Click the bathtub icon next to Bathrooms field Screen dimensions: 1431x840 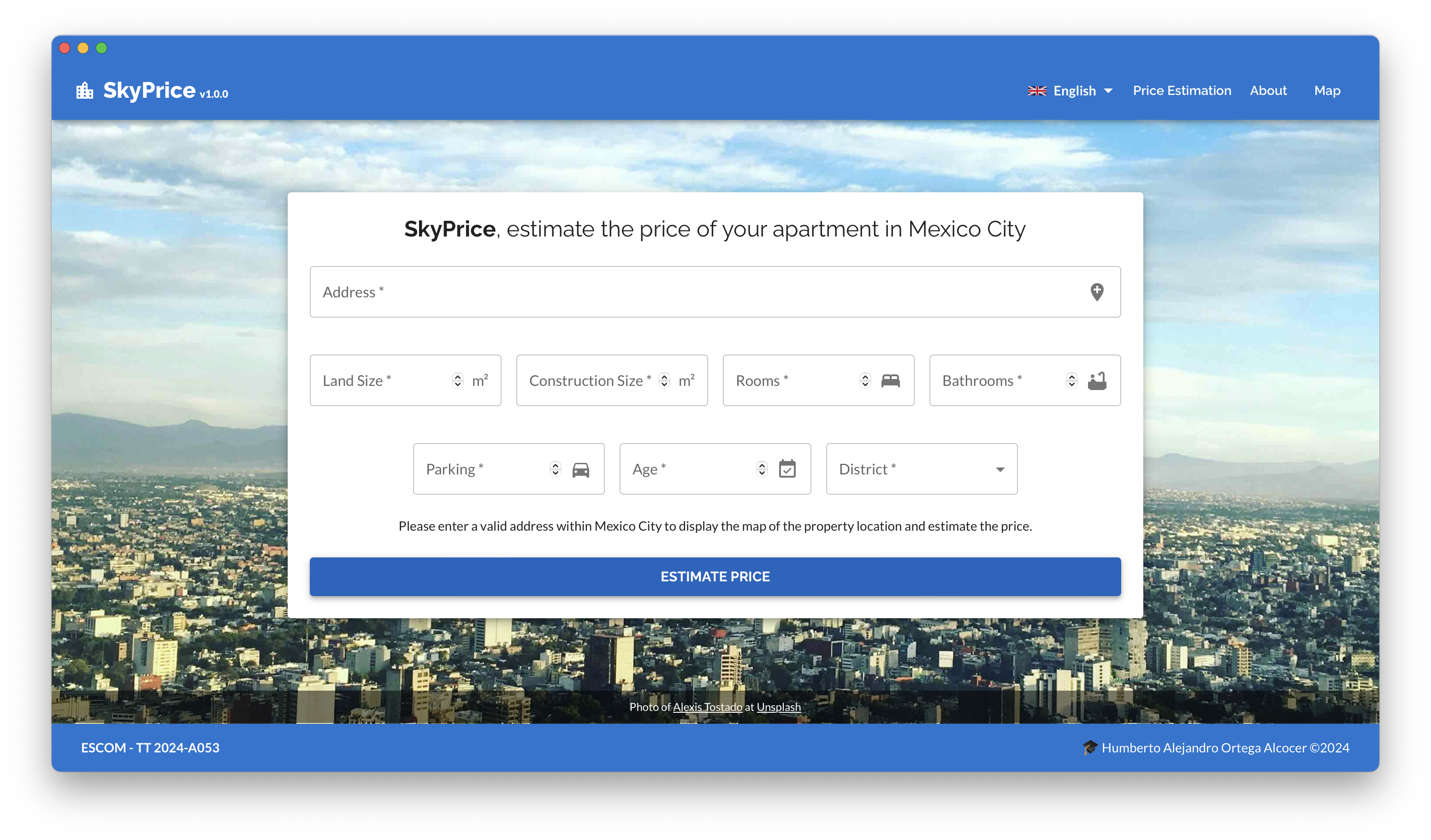(x=1098, y=381)
